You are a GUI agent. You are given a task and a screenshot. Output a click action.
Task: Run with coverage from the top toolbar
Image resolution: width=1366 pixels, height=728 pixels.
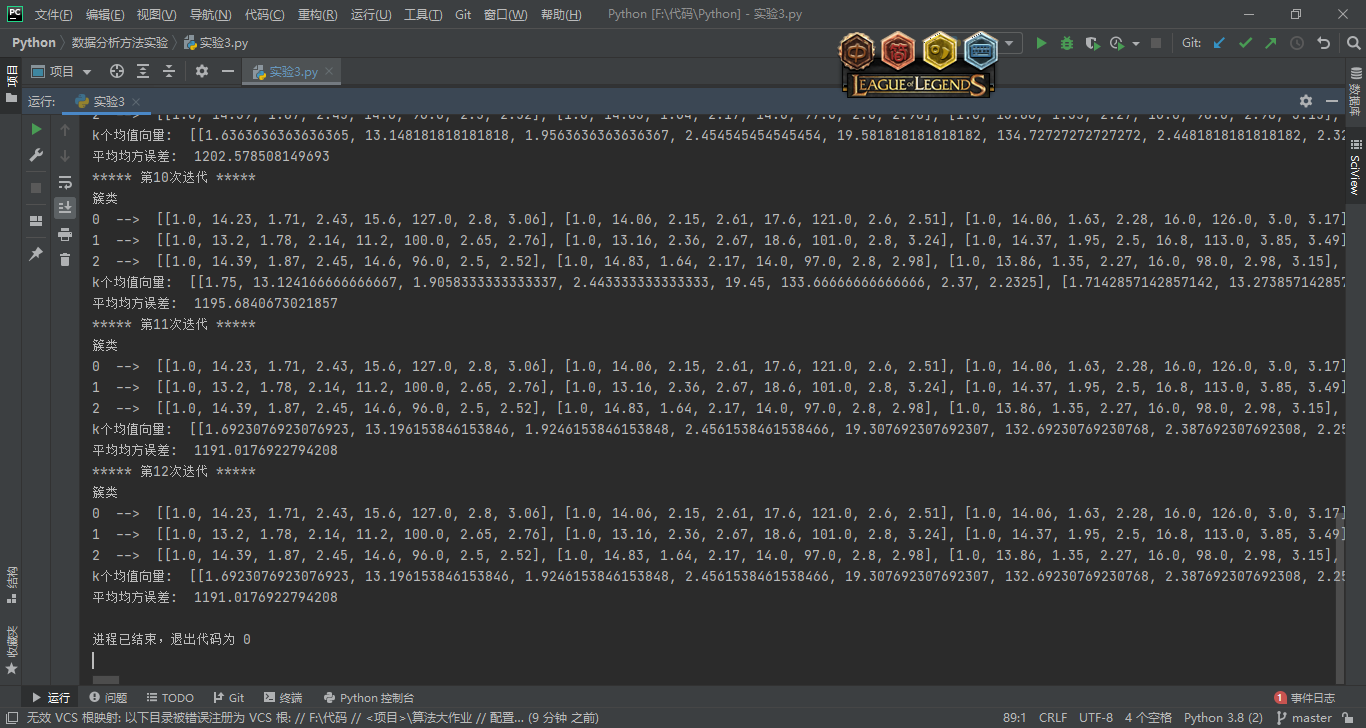point(1092,43)
